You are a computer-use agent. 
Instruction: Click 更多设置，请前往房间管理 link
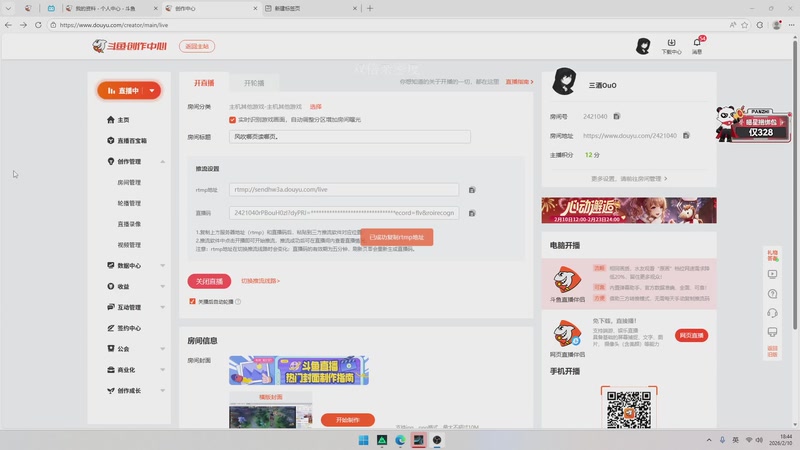click(x=629, y=179)
